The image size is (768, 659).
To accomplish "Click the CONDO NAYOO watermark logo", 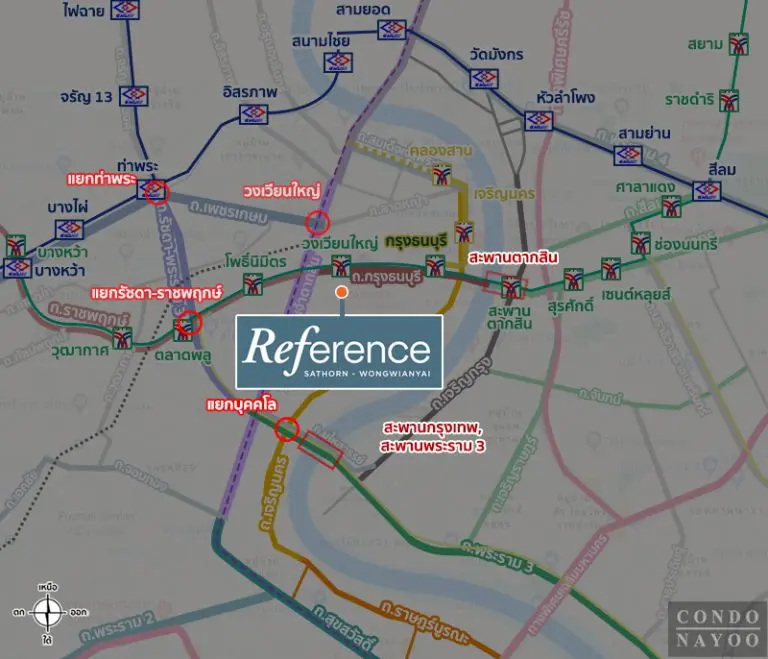I will point(718,629).
